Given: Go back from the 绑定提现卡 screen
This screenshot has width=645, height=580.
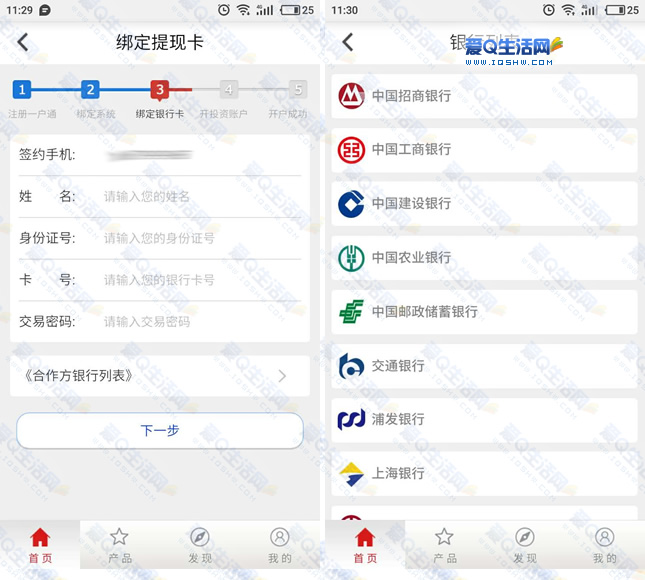Looking at the screenshot, I should point(23,42).
